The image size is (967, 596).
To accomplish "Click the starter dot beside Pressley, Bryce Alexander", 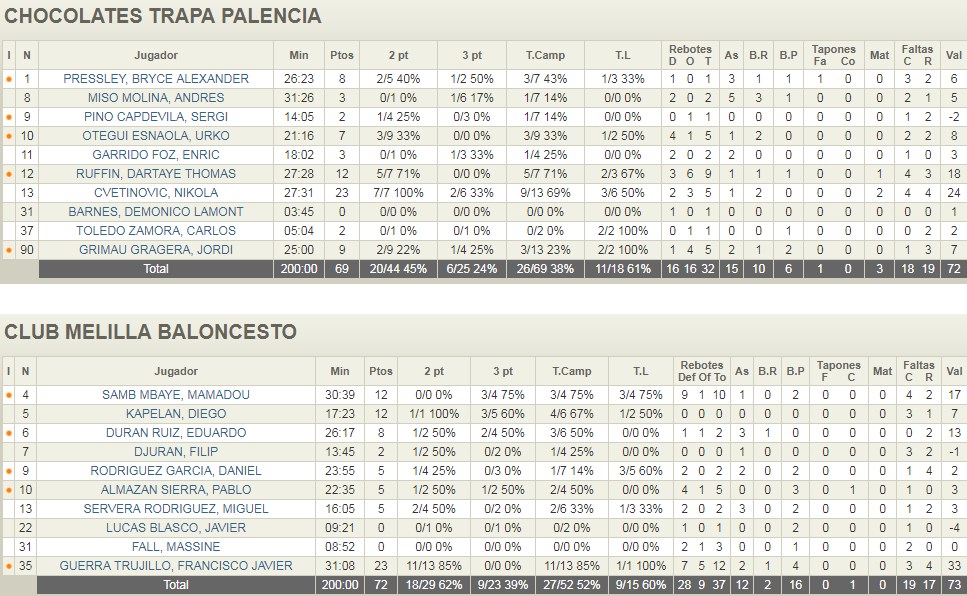I will pos(9,79).
